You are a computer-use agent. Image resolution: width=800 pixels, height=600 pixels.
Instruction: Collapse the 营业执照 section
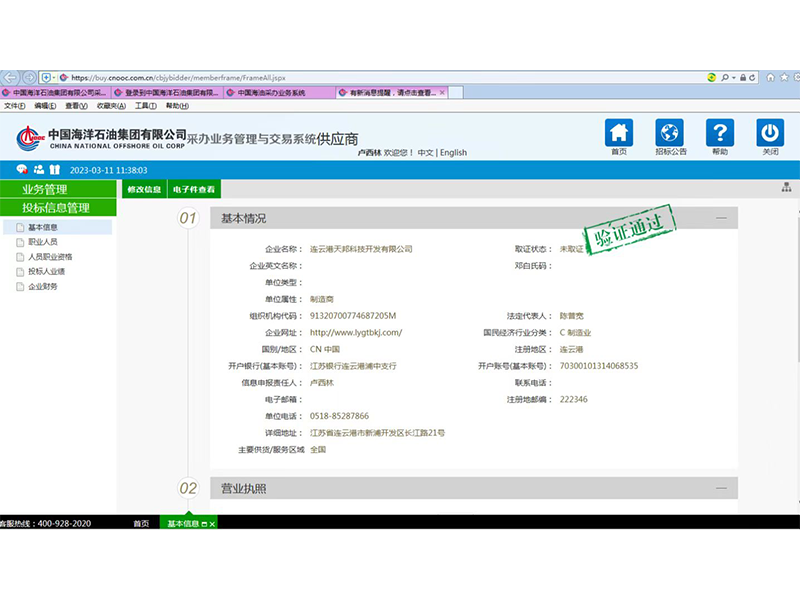(720, 488)
